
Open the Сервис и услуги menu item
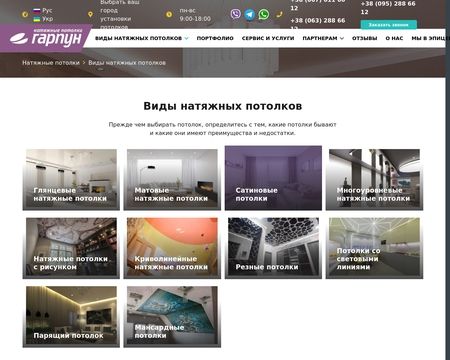pos(268,38)
